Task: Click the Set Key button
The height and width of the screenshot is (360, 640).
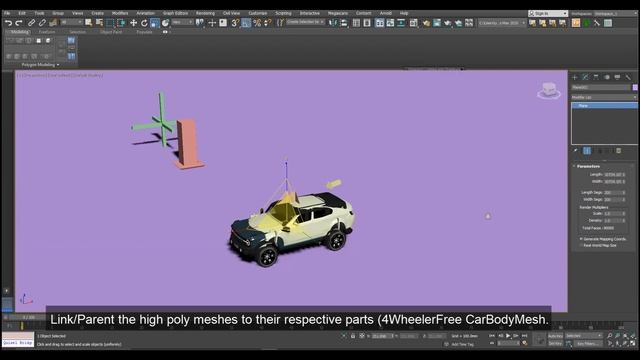Action: (555, 344)
